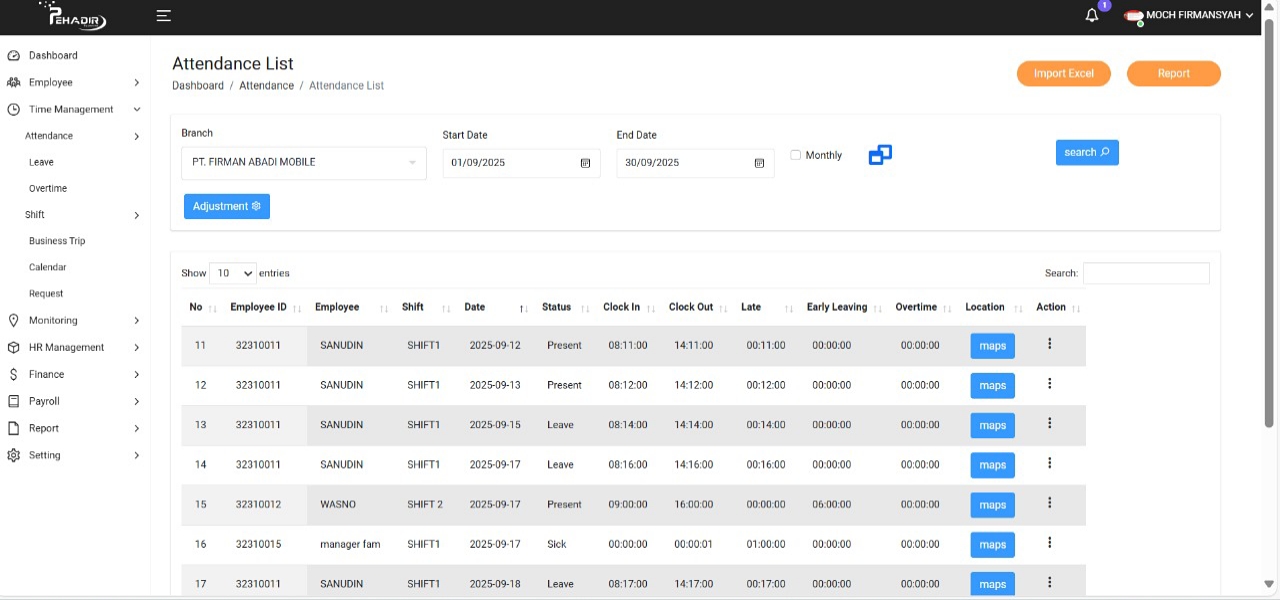Change the Show entries count dropdown
1280x600 pixels.
[x=232, y=273]
